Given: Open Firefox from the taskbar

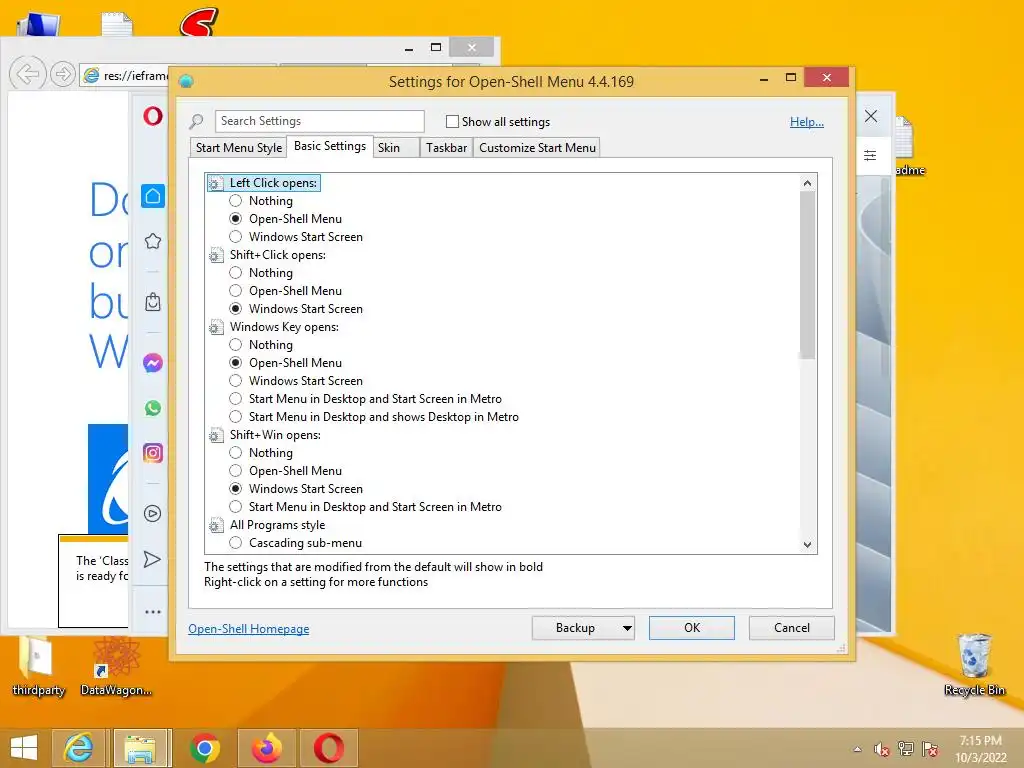Looking at the screenshot, I should [x=266, y=748].
